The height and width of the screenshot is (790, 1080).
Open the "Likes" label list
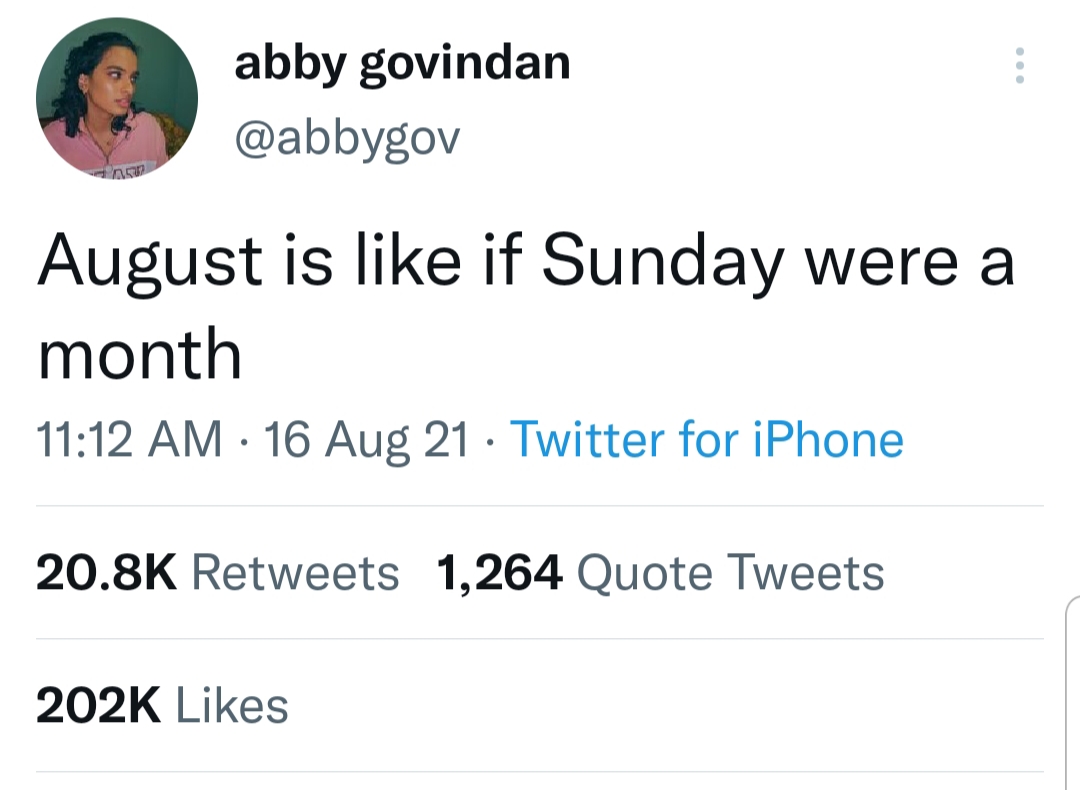(232, 706)
